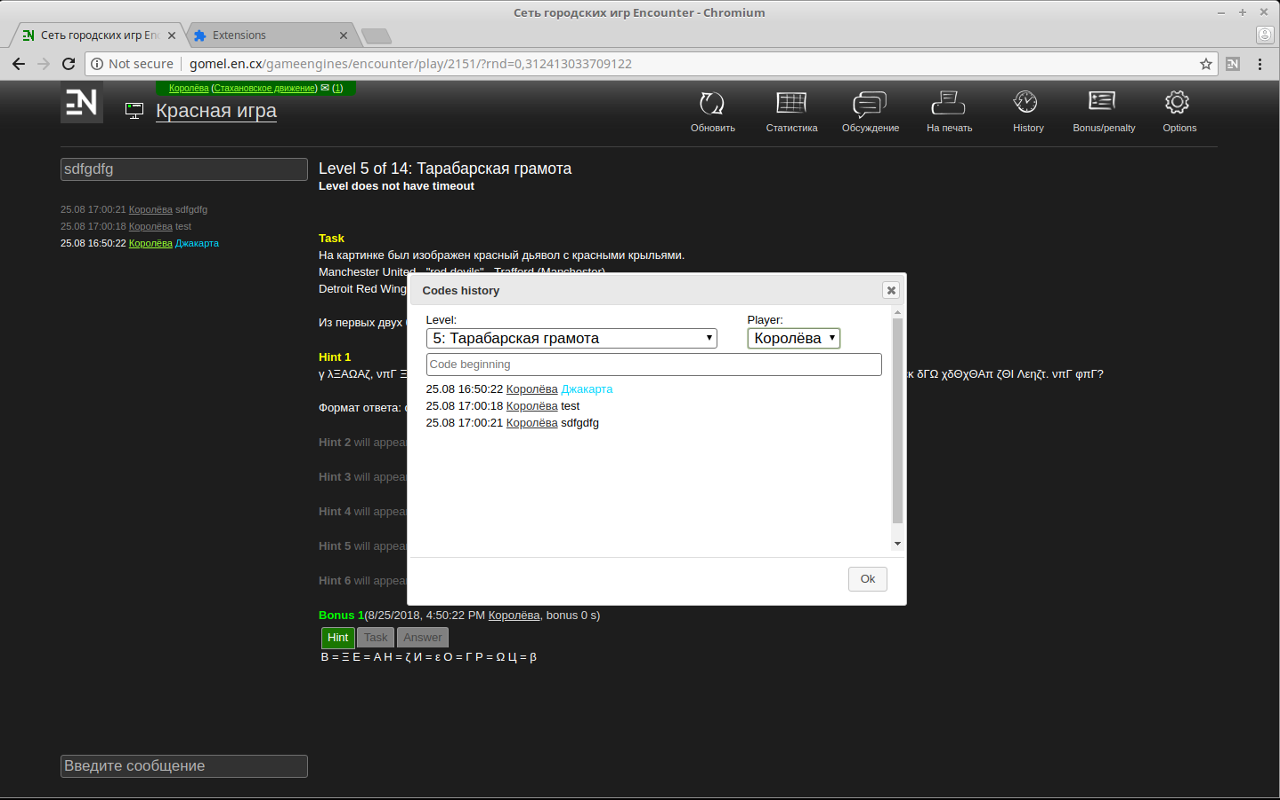Click the Обновить refresh icon
This screenshot has height=800, width=1280.
tap(712, 103)
